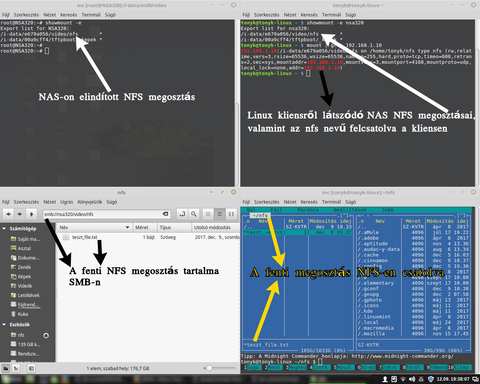The height and width of the screenshot is (384, 480).
Task: Select teszt_file.txt in the file list
Action: point(84,237)
